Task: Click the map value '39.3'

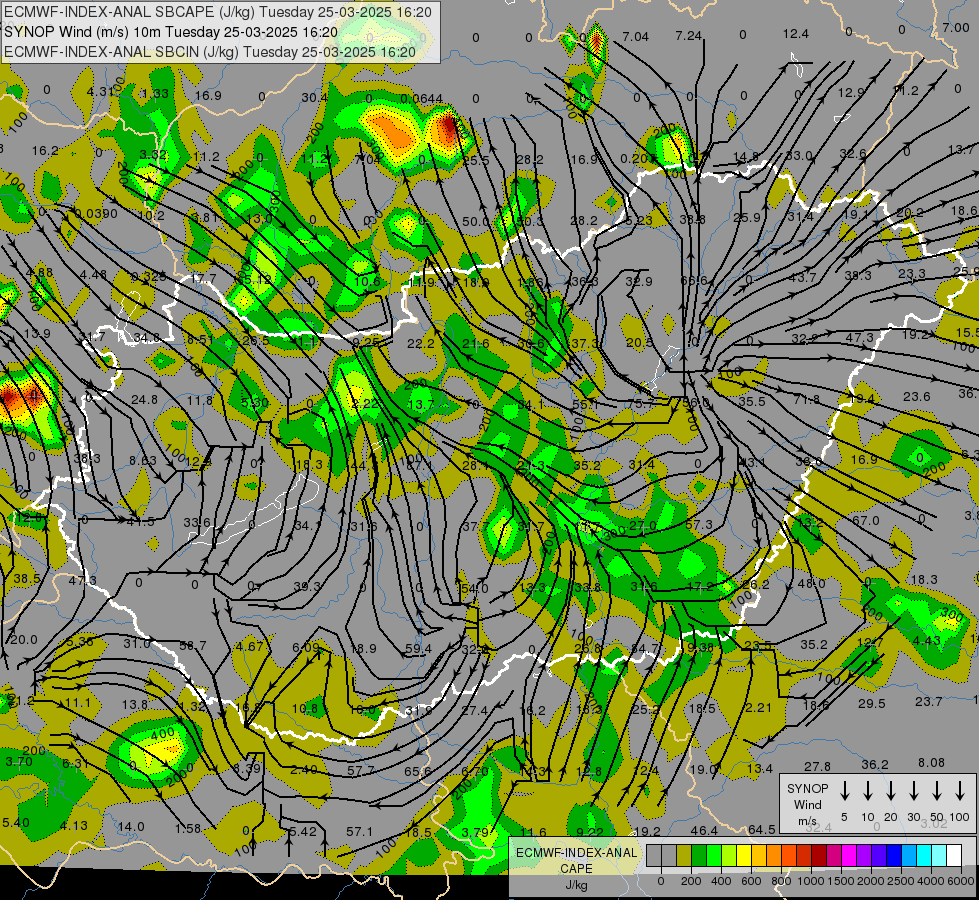Action: (307, 586)
